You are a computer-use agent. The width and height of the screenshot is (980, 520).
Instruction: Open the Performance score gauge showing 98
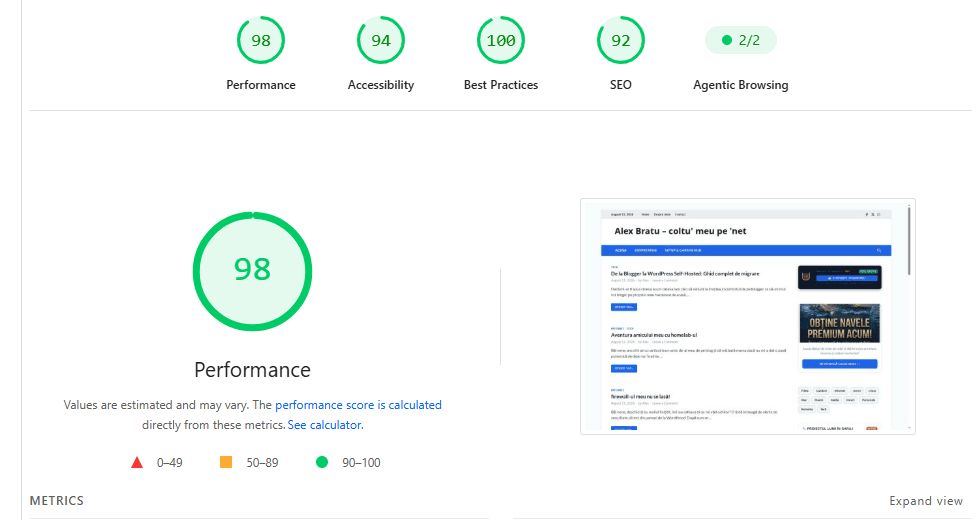[261, 40]
